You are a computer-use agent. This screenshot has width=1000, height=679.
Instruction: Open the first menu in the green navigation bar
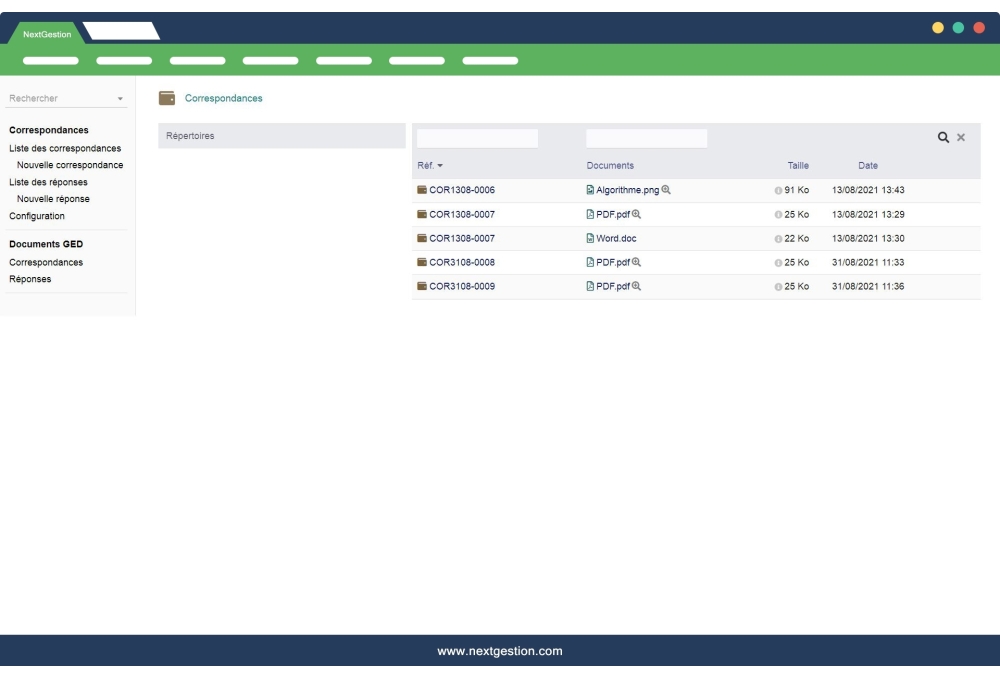click(x=52, y=60)
